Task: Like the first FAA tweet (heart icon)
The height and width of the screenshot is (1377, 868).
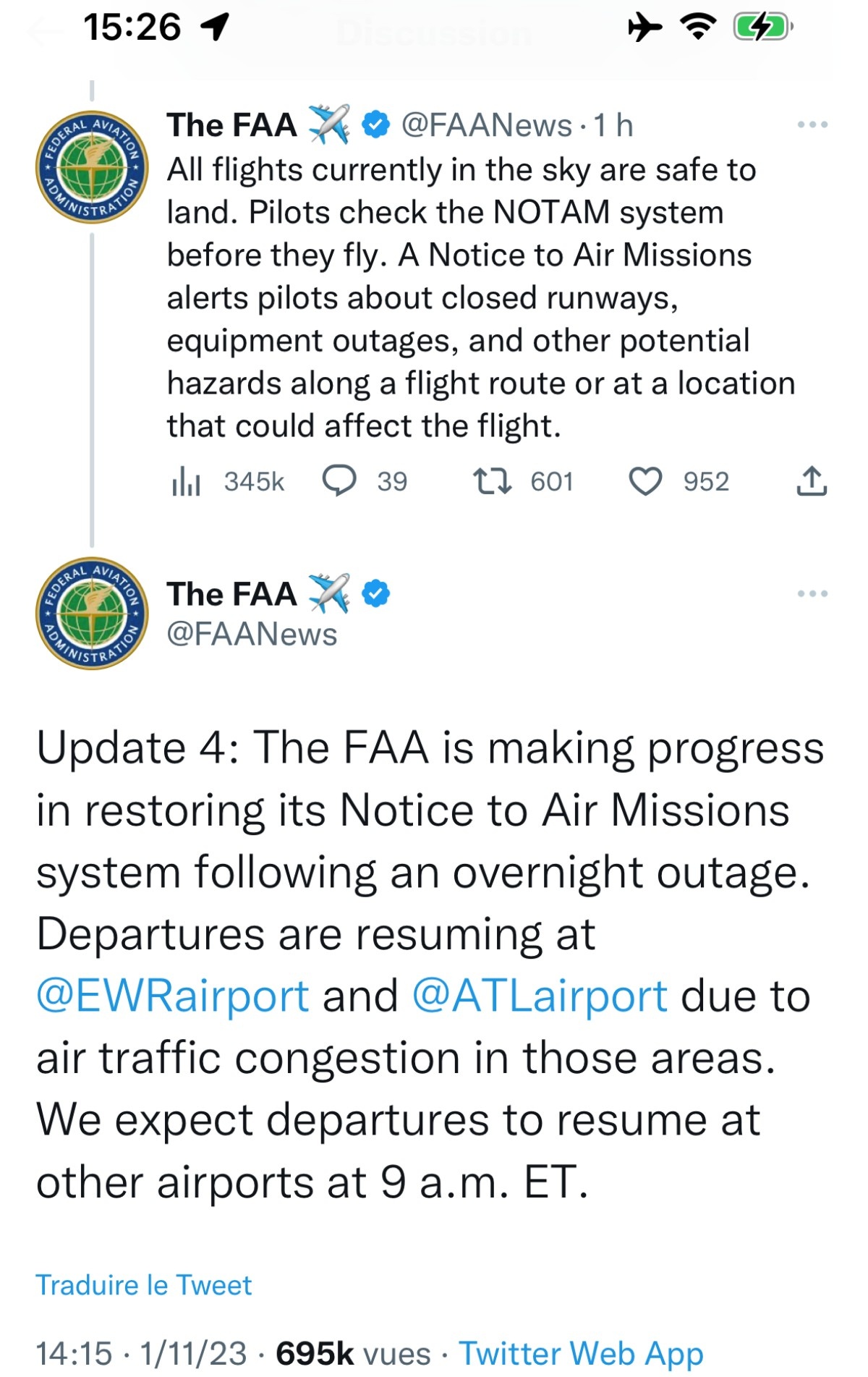Action: coord(645,482)
